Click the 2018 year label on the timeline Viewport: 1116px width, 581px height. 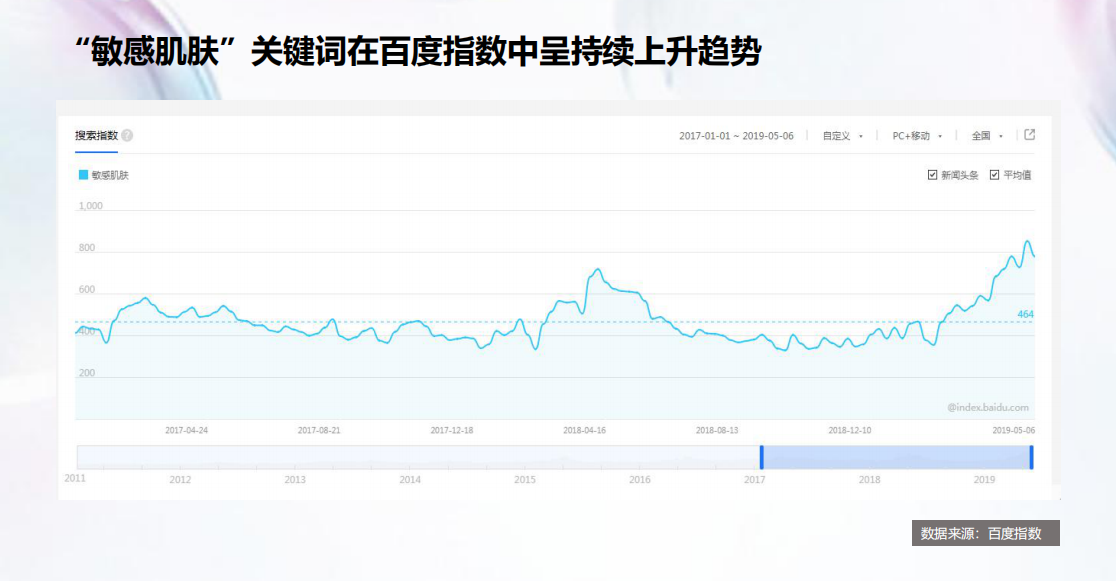pyautogui.click(x=870, y=480)
